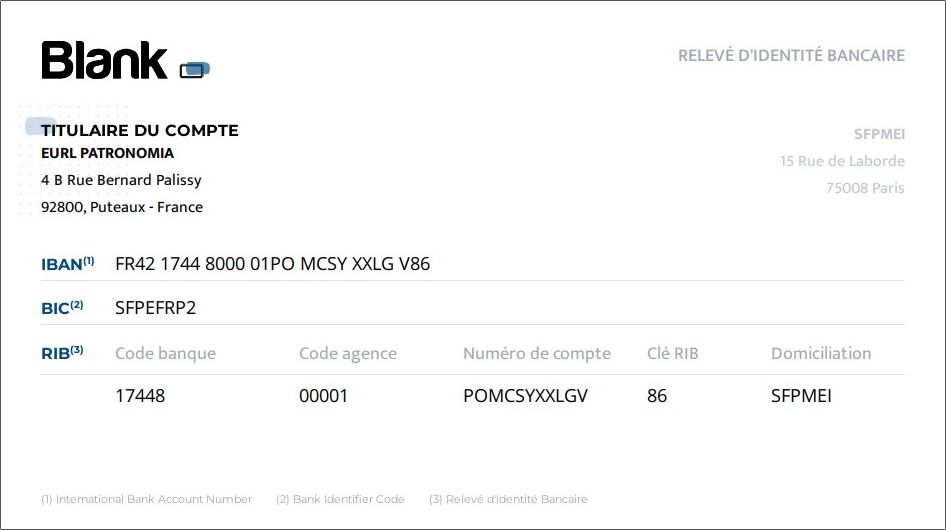Select account holder name EURL PATRONOMIA
This screenshot has height=530, width=946.
(x=107, y=153)
